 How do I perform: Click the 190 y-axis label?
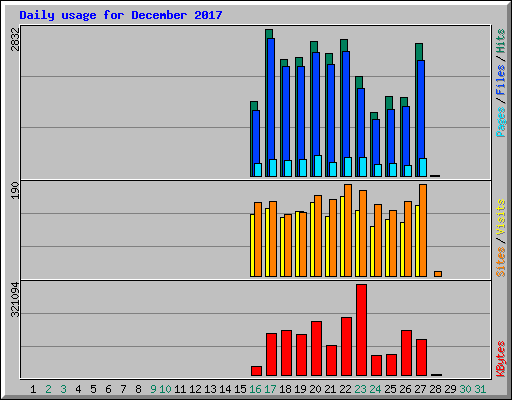tap(15, 191)
